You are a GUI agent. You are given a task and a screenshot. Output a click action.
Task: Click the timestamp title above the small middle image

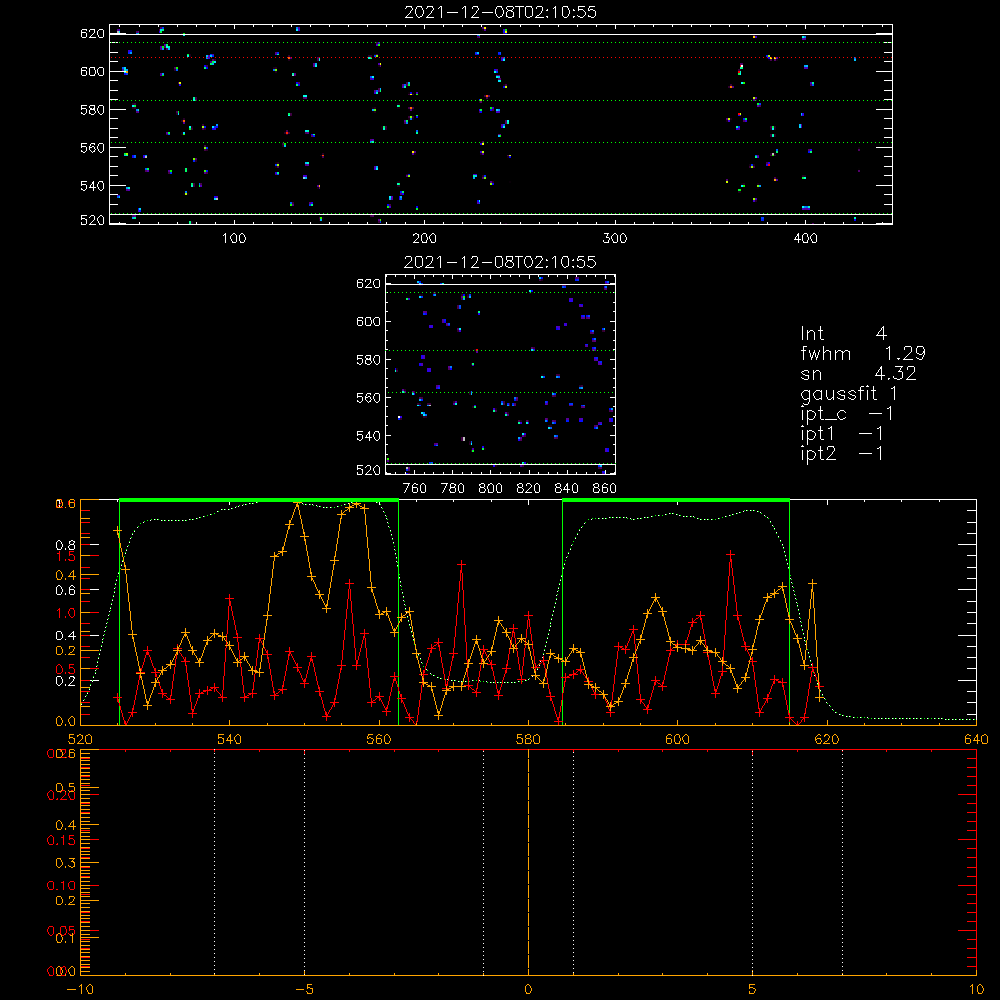500,262
